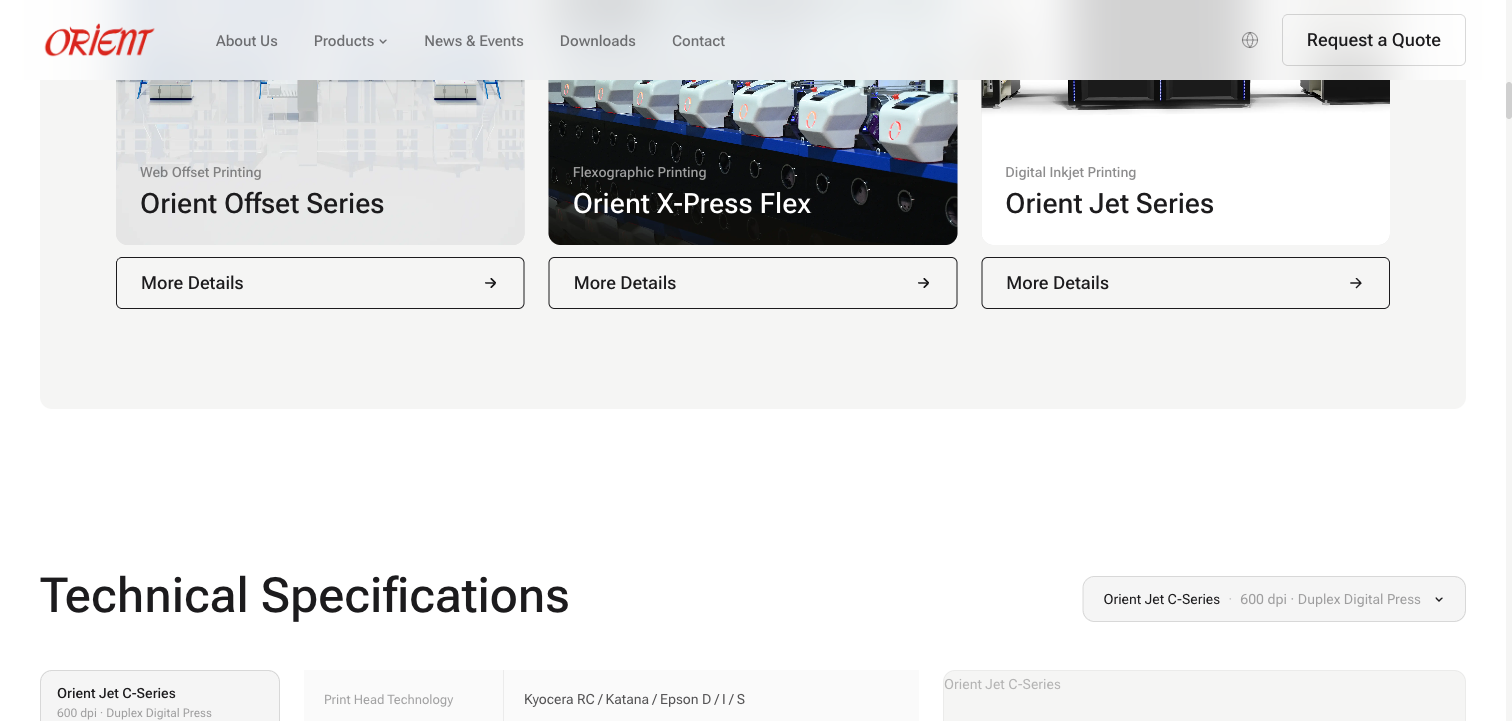Click Request a Quote
This screenshot has height=721, width=1512.
[x=1373, y=40]
